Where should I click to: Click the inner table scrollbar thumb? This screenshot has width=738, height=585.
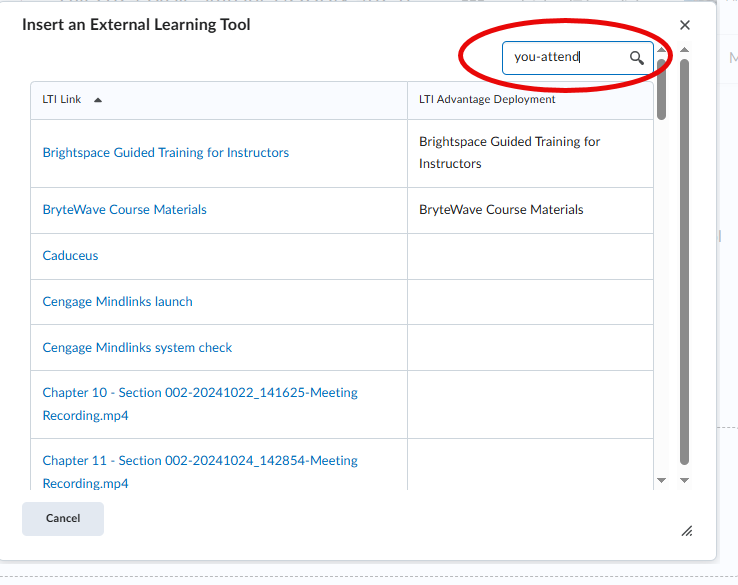661,89
